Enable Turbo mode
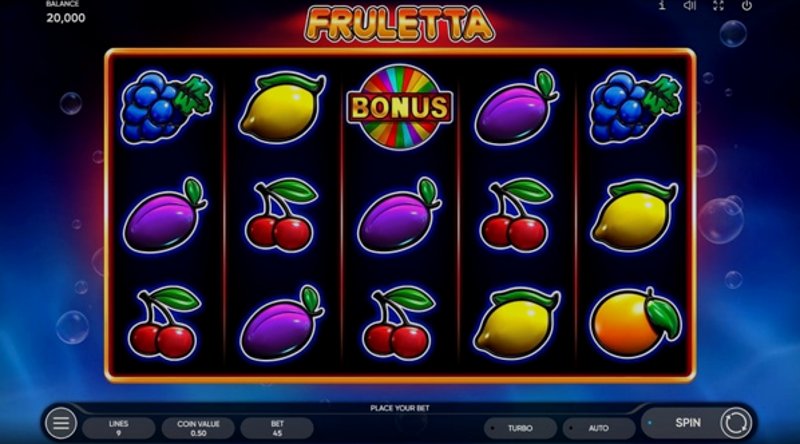The height and width of the screenshot is (444, 800). click(x=520, y=428)
